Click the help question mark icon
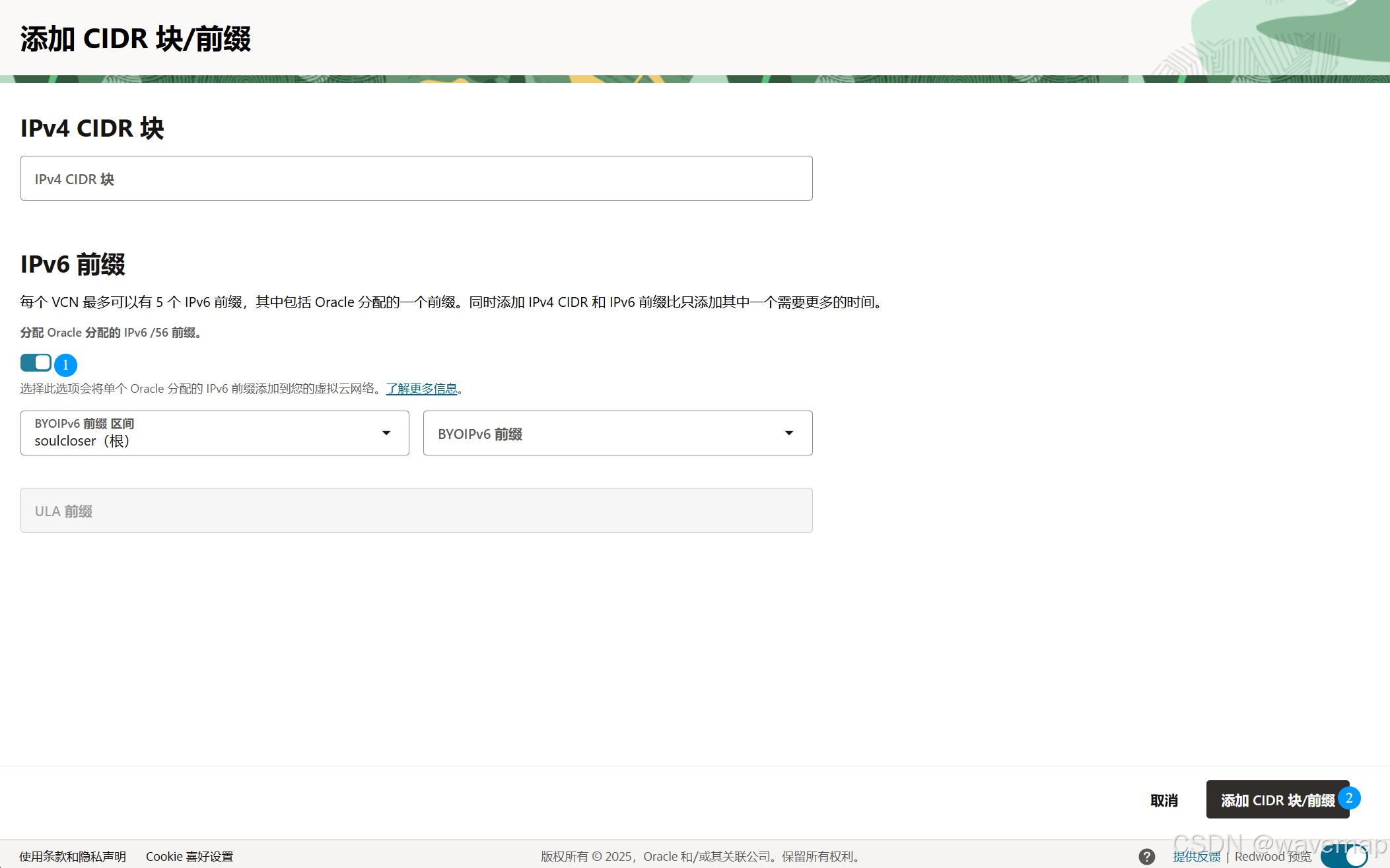 point(1147,856)
